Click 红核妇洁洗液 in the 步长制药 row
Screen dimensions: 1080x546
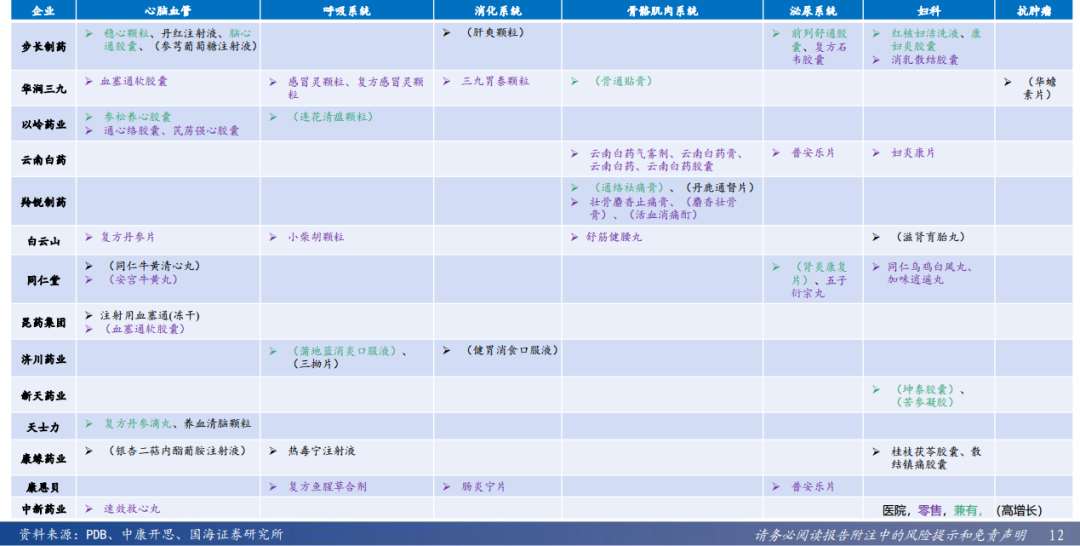924,33
